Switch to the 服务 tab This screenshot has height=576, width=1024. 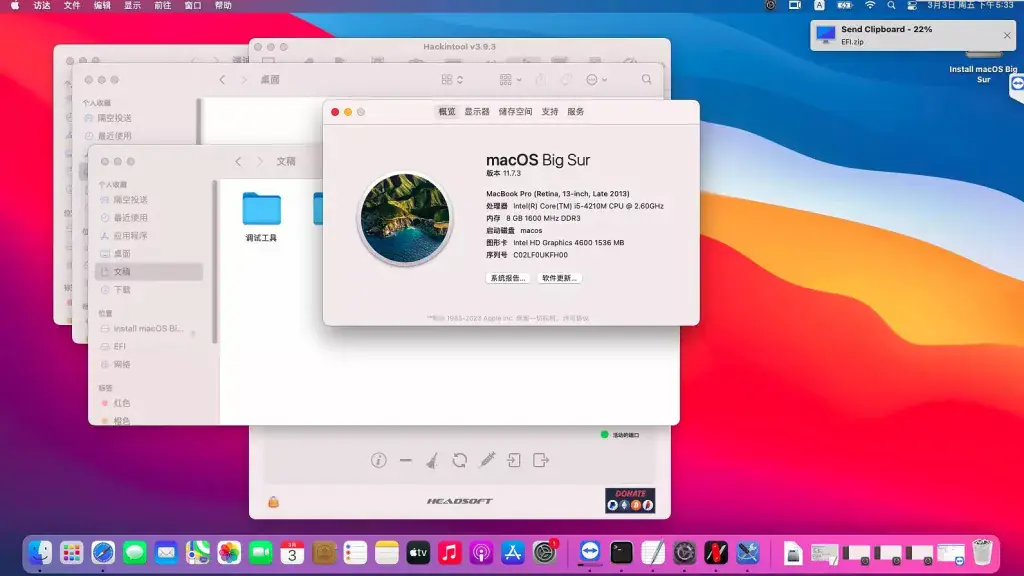click(575, 112)
